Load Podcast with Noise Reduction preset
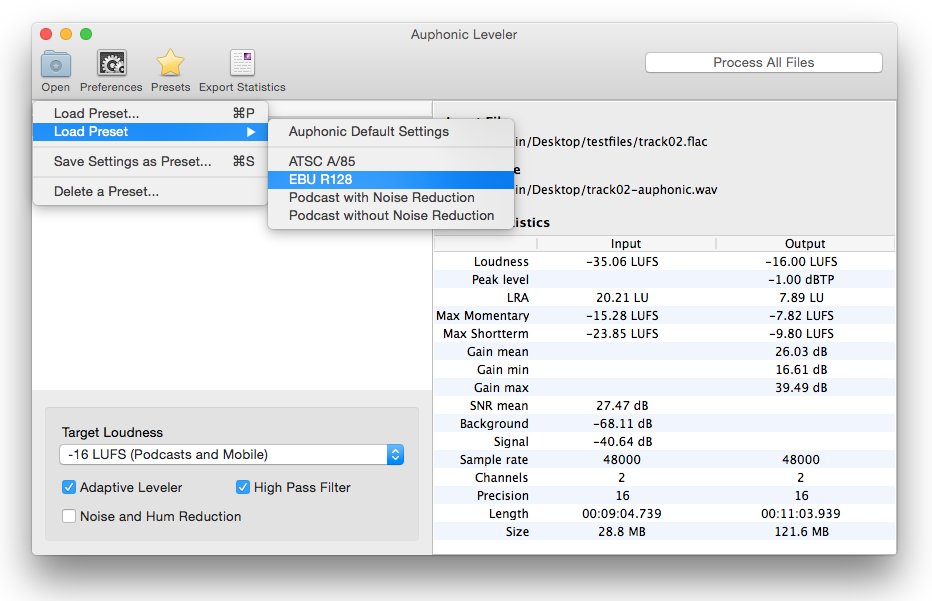The width and height of the screenshot is (932, 601). pyautogui.click(x=391, y=197)
